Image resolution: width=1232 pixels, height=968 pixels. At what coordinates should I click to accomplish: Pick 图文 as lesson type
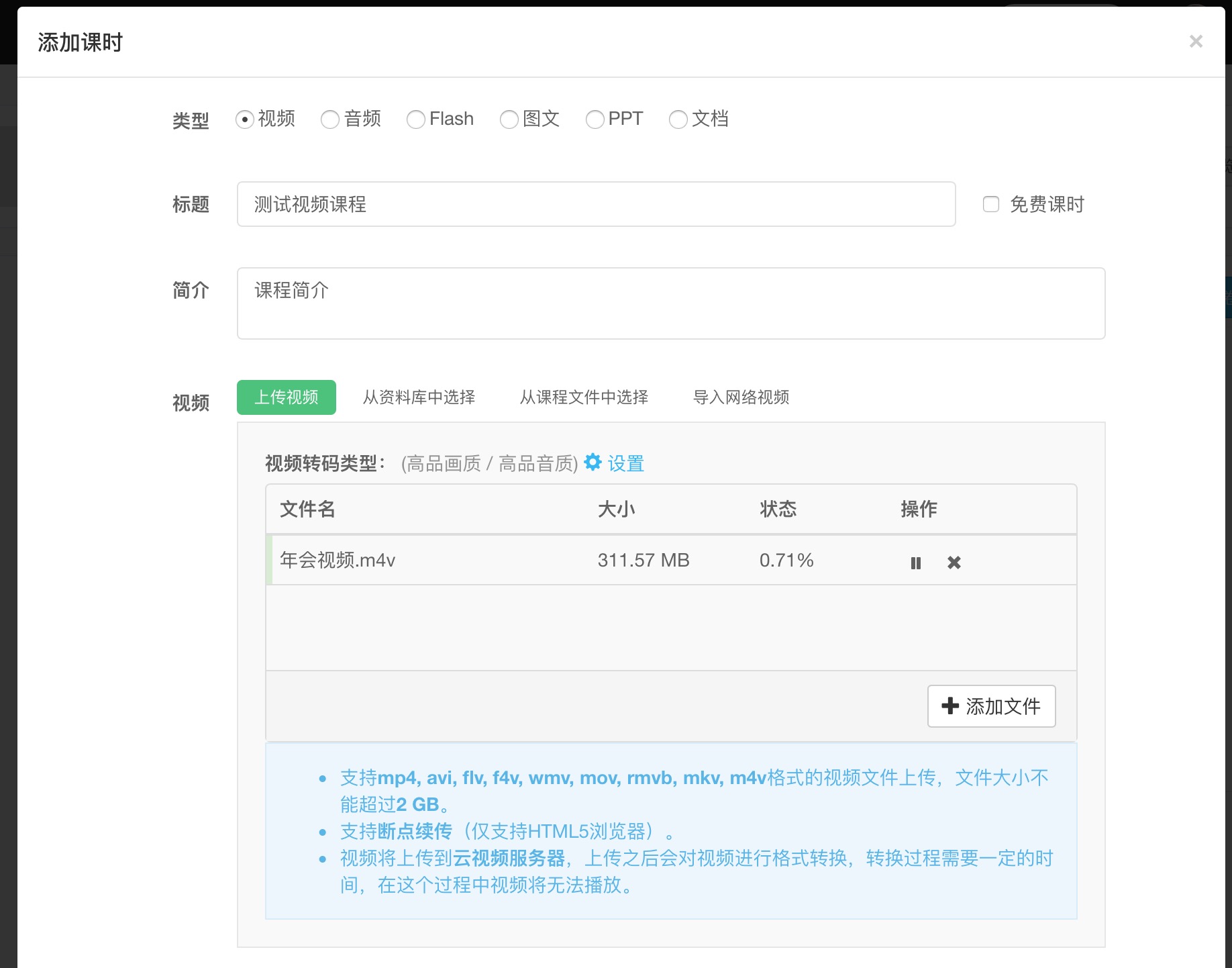509,119
